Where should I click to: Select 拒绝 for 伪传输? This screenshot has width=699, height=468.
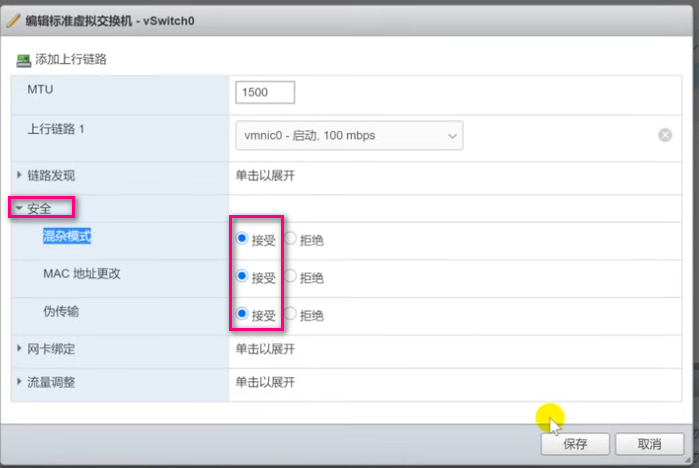(290, 314)
